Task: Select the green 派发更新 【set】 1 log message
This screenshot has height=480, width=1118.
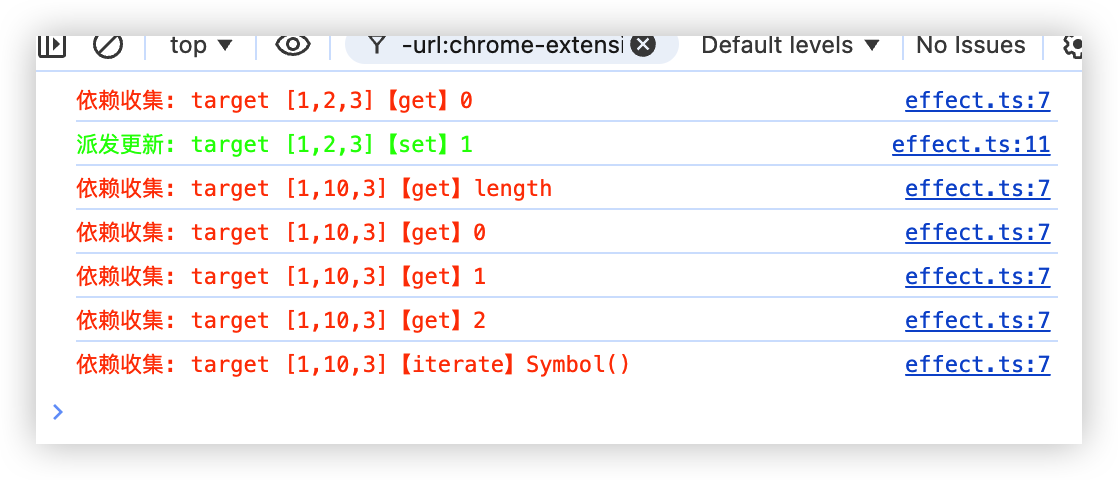Action: tap(274, 145)
